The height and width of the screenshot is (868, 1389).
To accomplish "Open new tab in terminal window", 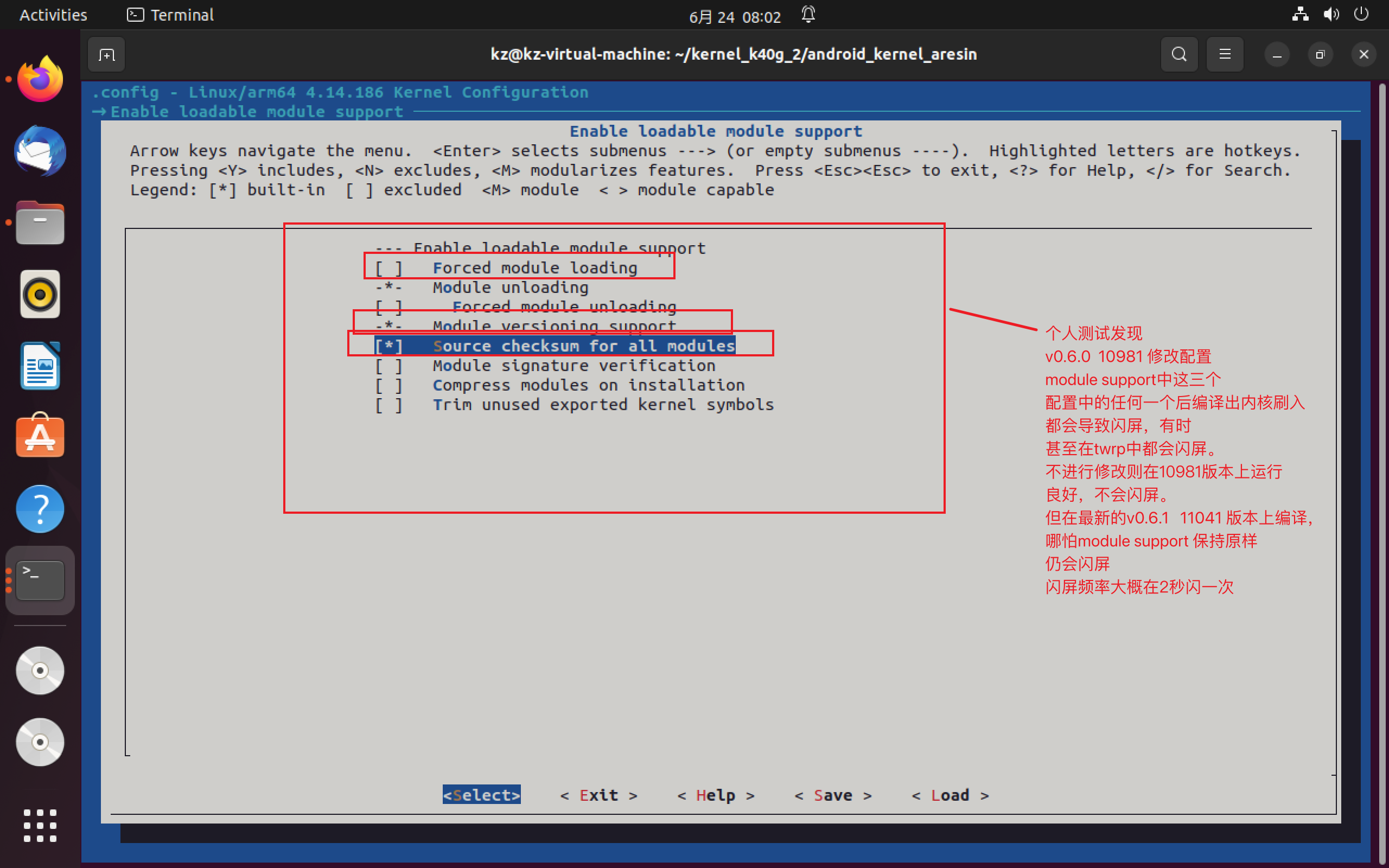I will click(x=107, y=55).
